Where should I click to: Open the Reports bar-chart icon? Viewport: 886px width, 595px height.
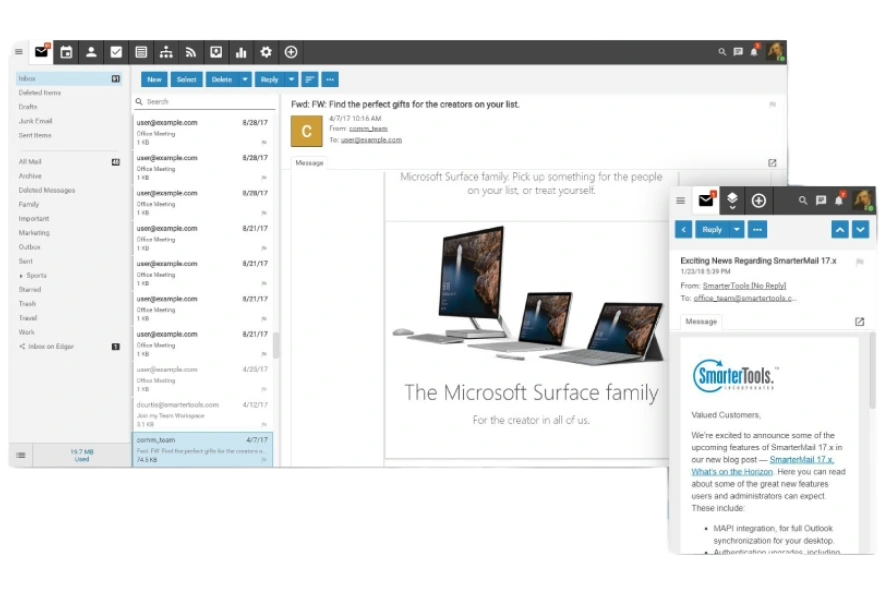pos(242,51)
